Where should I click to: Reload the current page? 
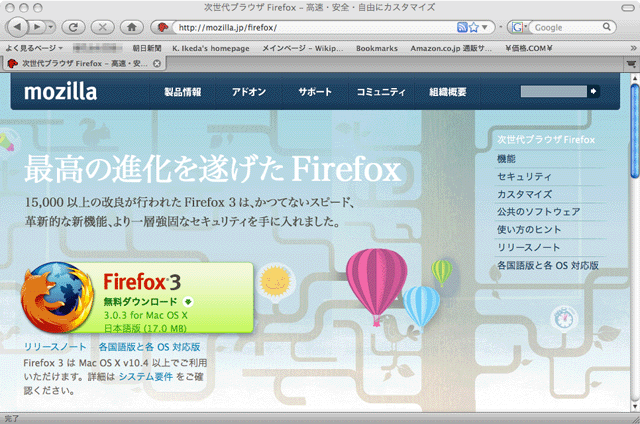[73, 27]
